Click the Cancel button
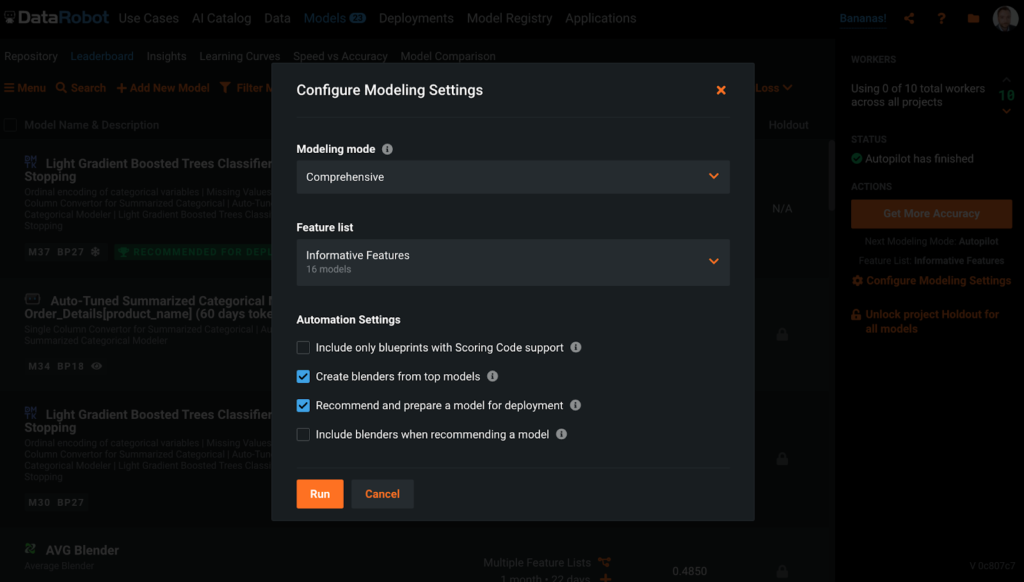This screenshot has width=1024, height=582. (x=382, y=494)
